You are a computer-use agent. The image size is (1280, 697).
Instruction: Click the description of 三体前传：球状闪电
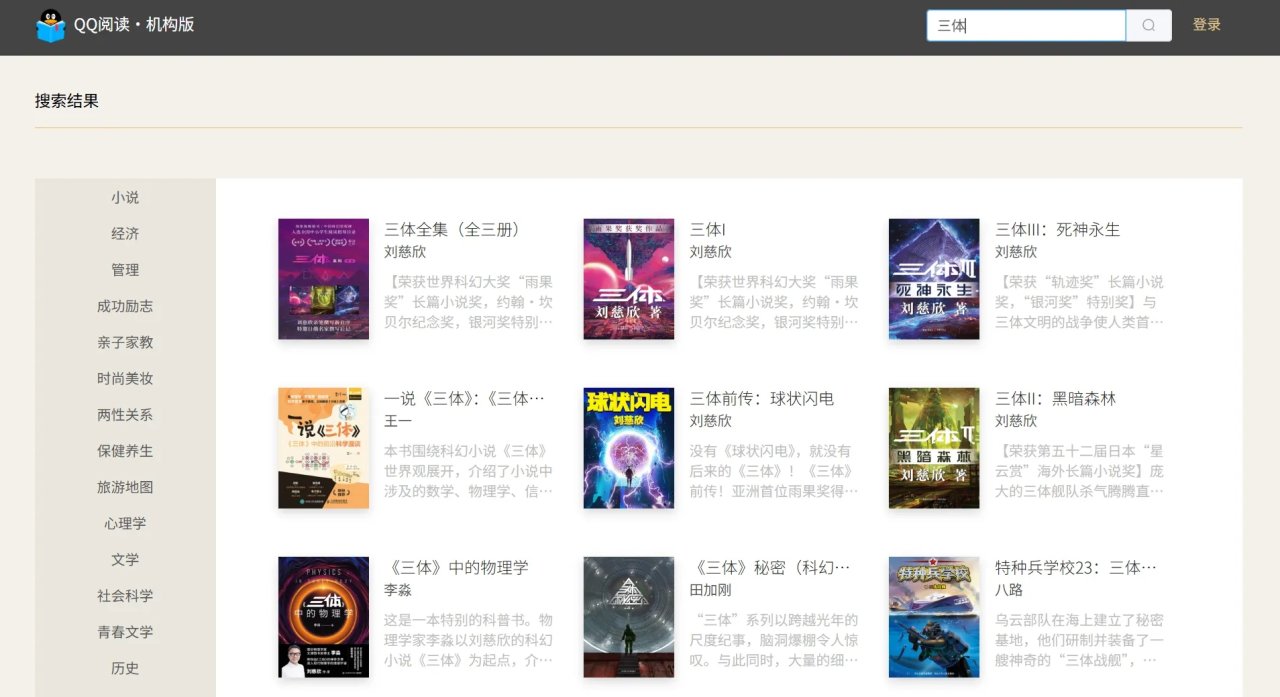click(x=775, y=471)
